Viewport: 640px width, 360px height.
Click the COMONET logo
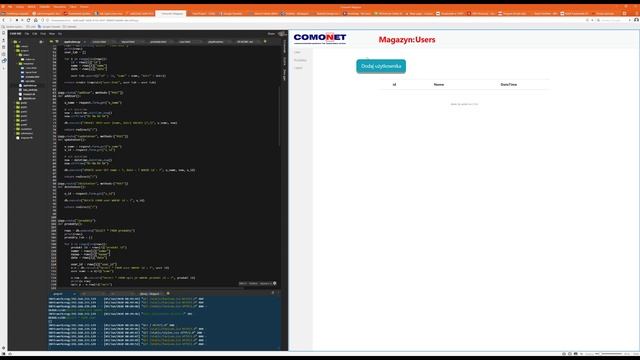(320, 38)
